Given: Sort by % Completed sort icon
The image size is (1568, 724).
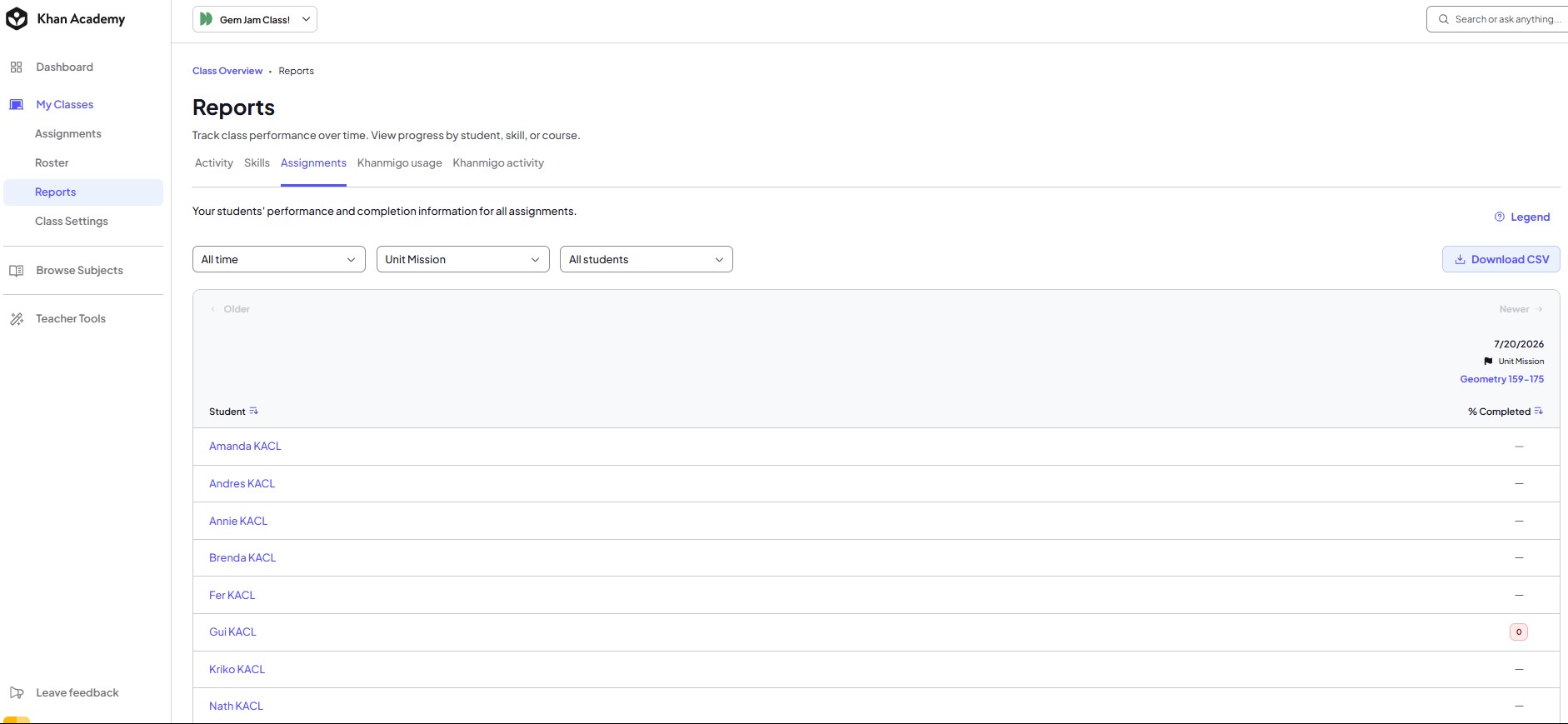Looking at the screenshot, I should [1539, 412].
